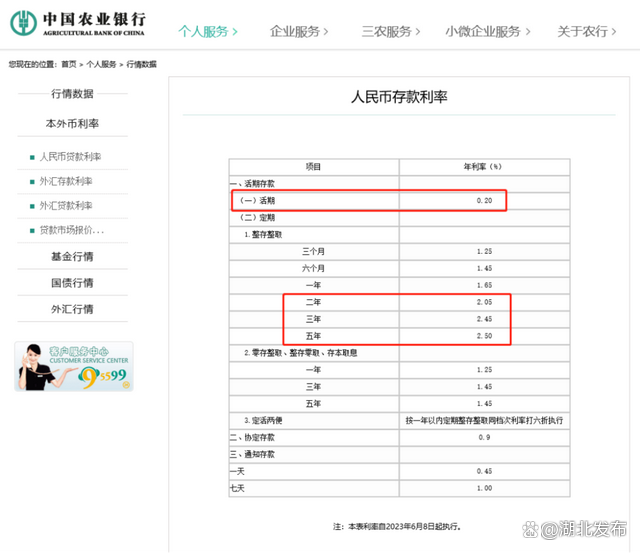This screenshot has height=553, width=640.
Task: Open the 贷款市场报价 sidebar link
Action: click(72, 230)
